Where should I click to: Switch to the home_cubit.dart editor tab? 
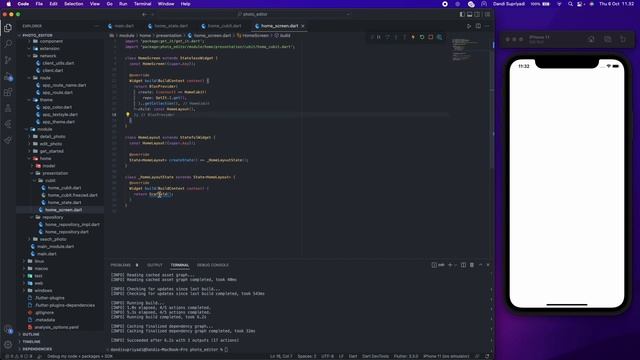[x=222, y=26]
